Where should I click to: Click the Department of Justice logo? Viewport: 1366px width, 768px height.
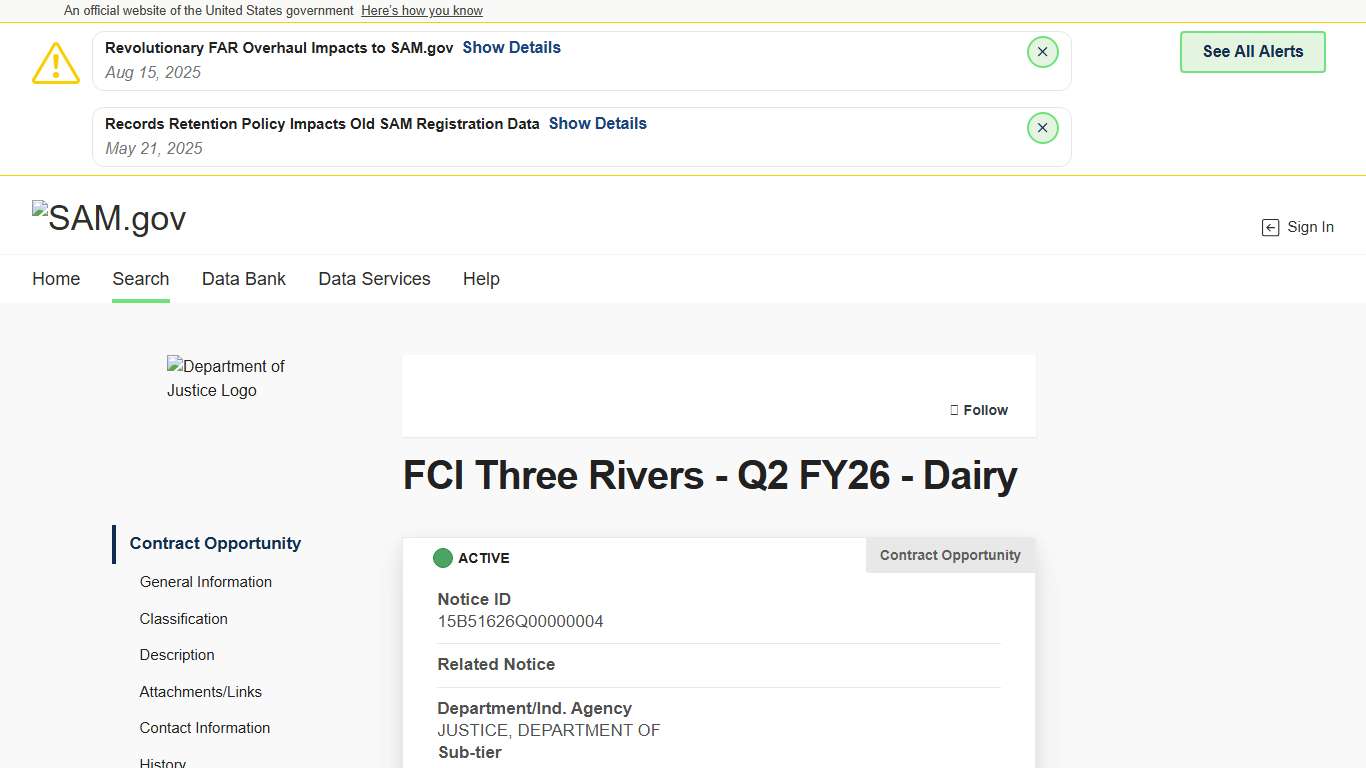click(x=226, y=378)
